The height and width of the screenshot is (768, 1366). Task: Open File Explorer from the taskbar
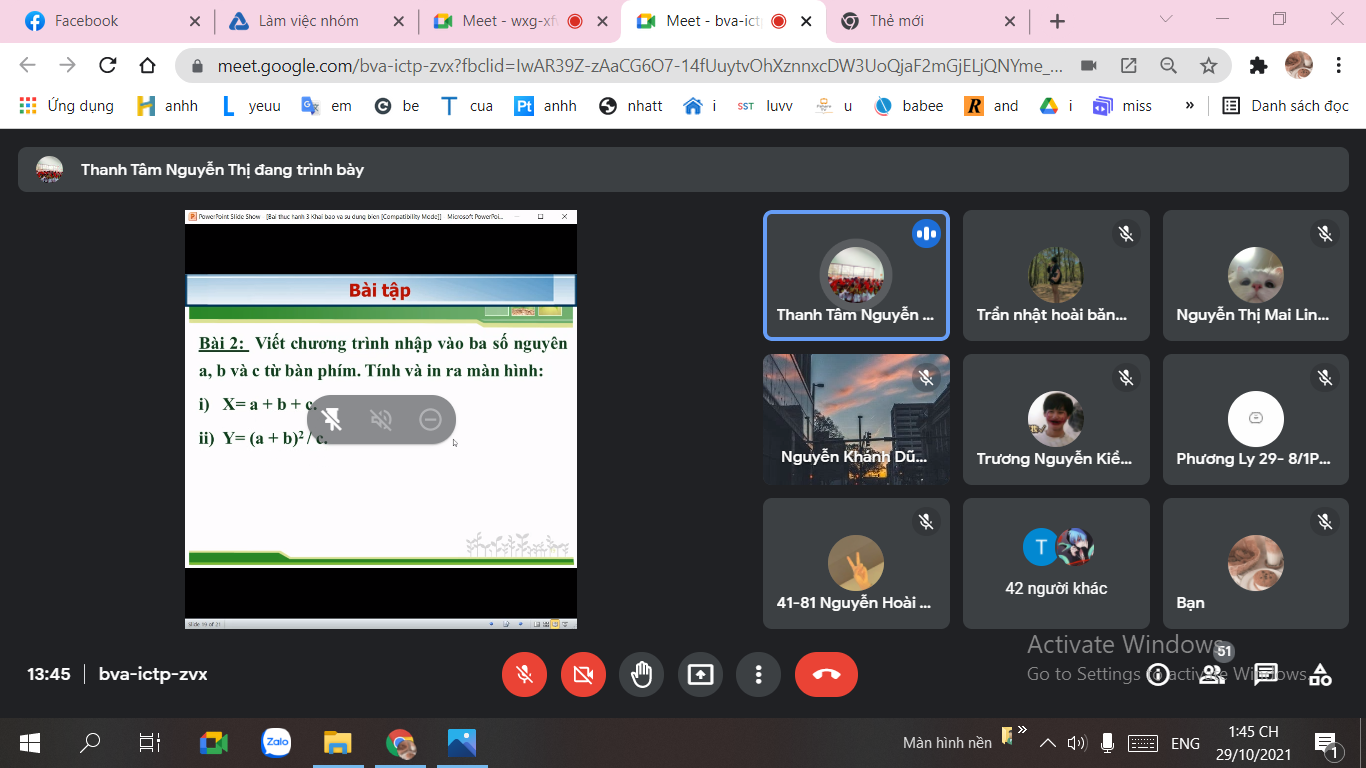pyautogui.click(x=338, y=743)
